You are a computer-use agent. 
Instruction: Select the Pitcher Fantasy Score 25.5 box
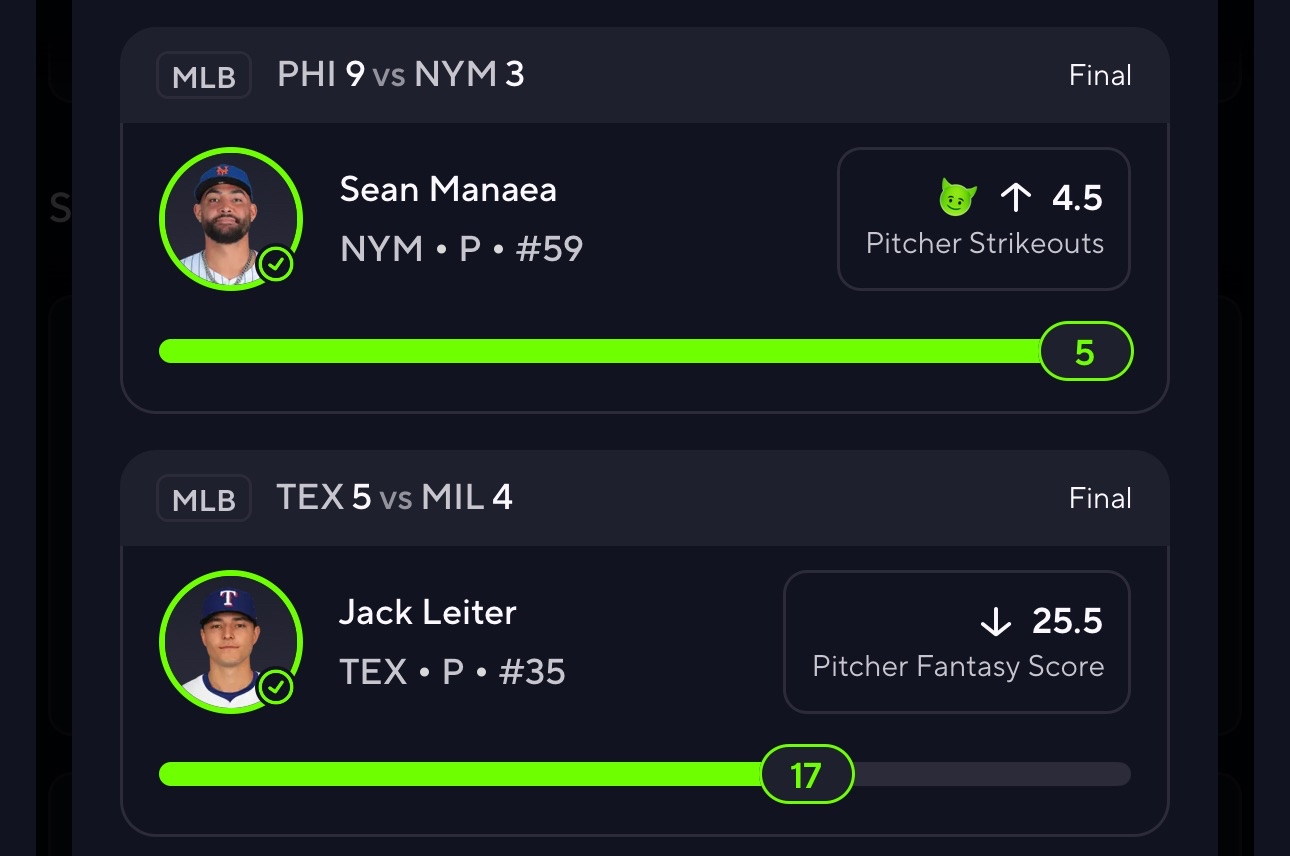956,642
